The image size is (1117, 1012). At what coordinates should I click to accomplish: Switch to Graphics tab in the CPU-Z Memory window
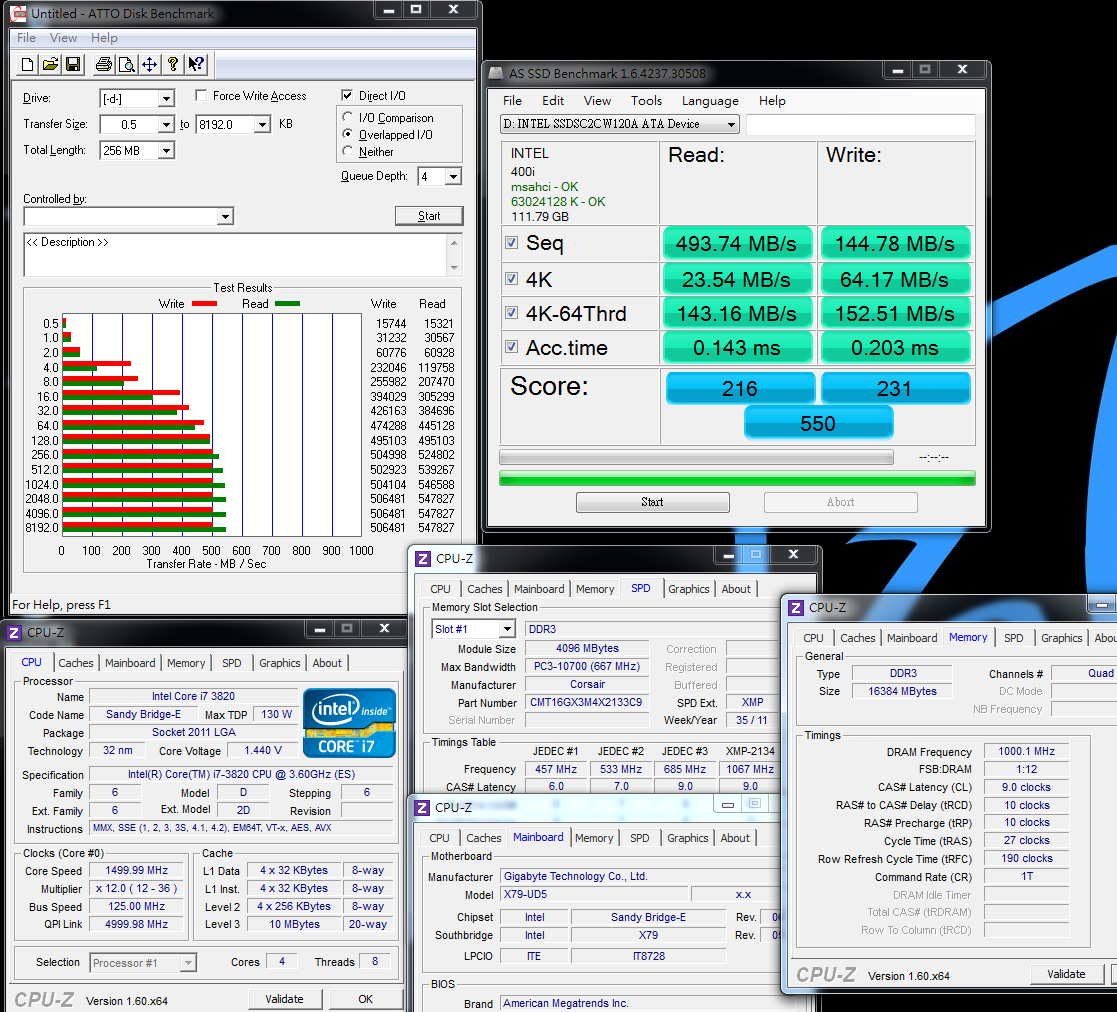click(x=1061, y=638)
